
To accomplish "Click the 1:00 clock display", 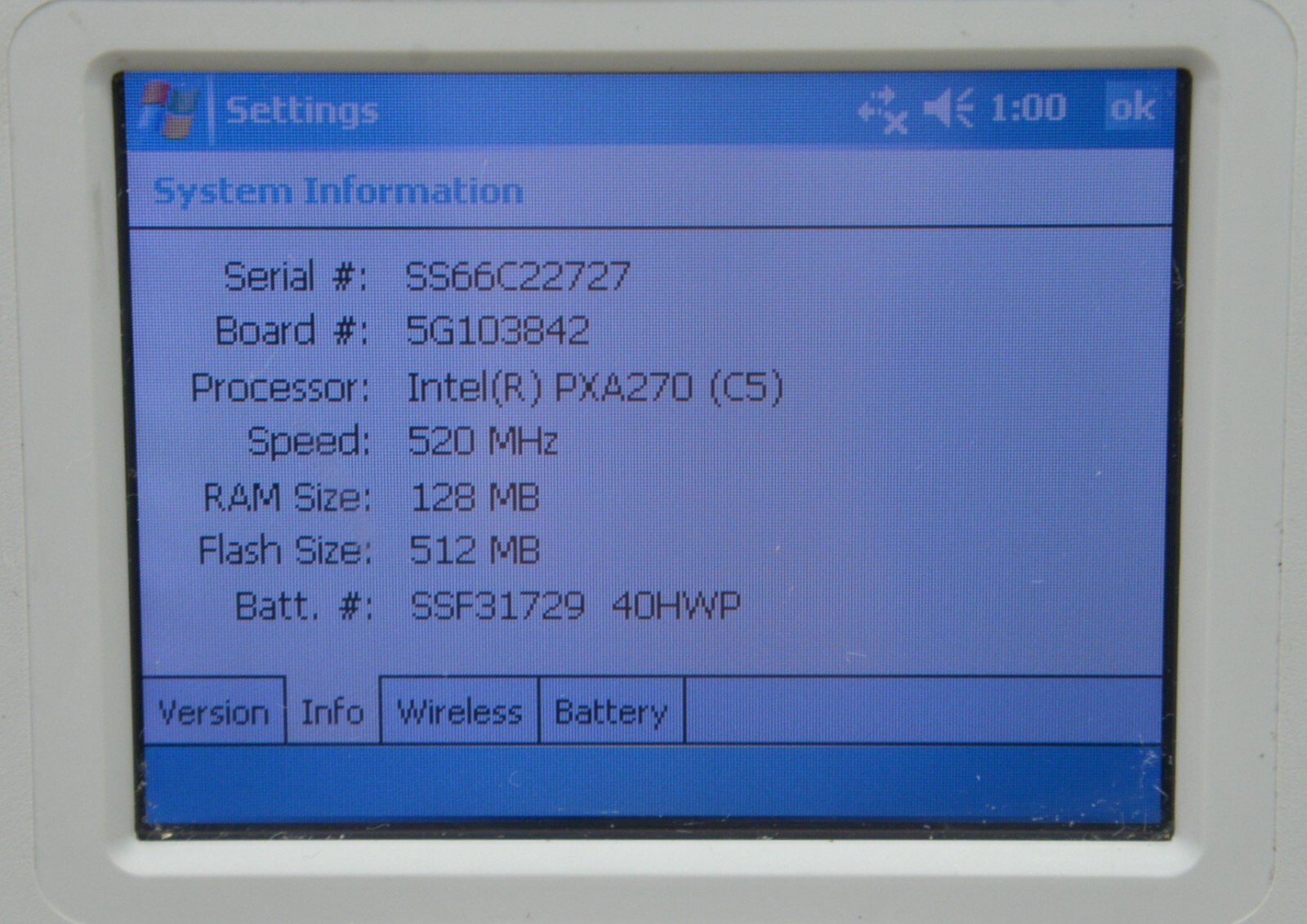I will [x=1028, y=108].
